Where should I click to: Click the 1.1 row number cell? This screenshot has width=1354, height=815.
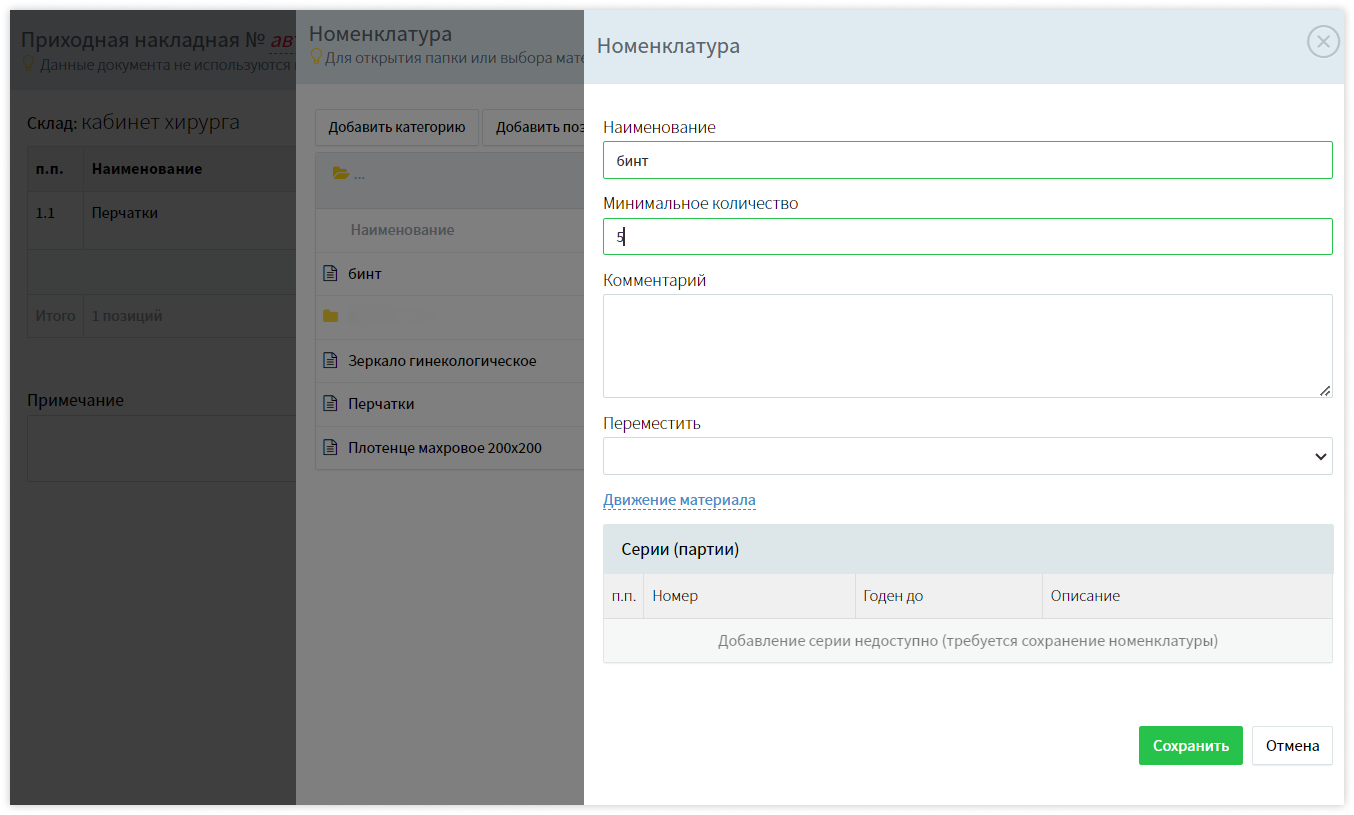pos(55,220)
